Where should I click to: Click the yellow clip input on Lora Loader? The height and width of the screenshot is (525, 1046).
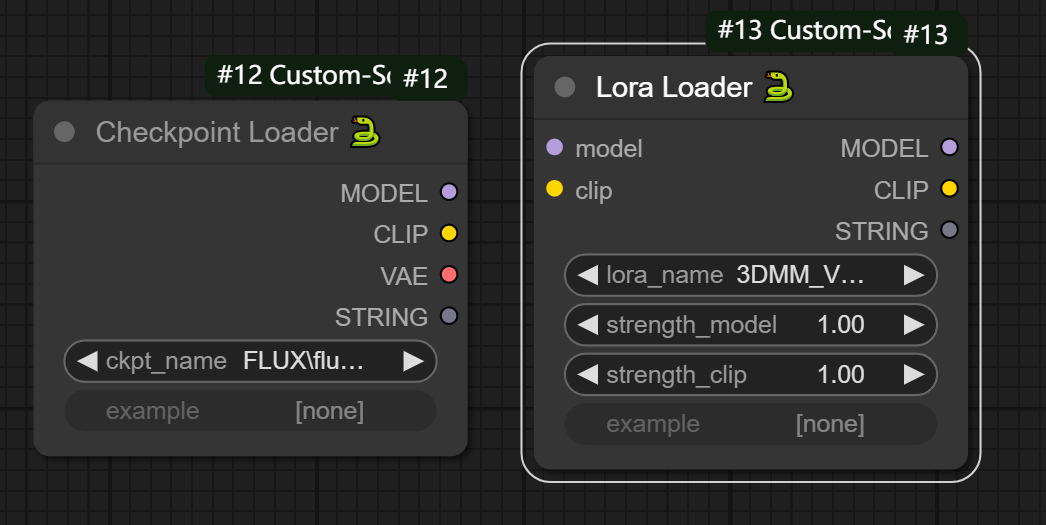[x=555, y=189]
